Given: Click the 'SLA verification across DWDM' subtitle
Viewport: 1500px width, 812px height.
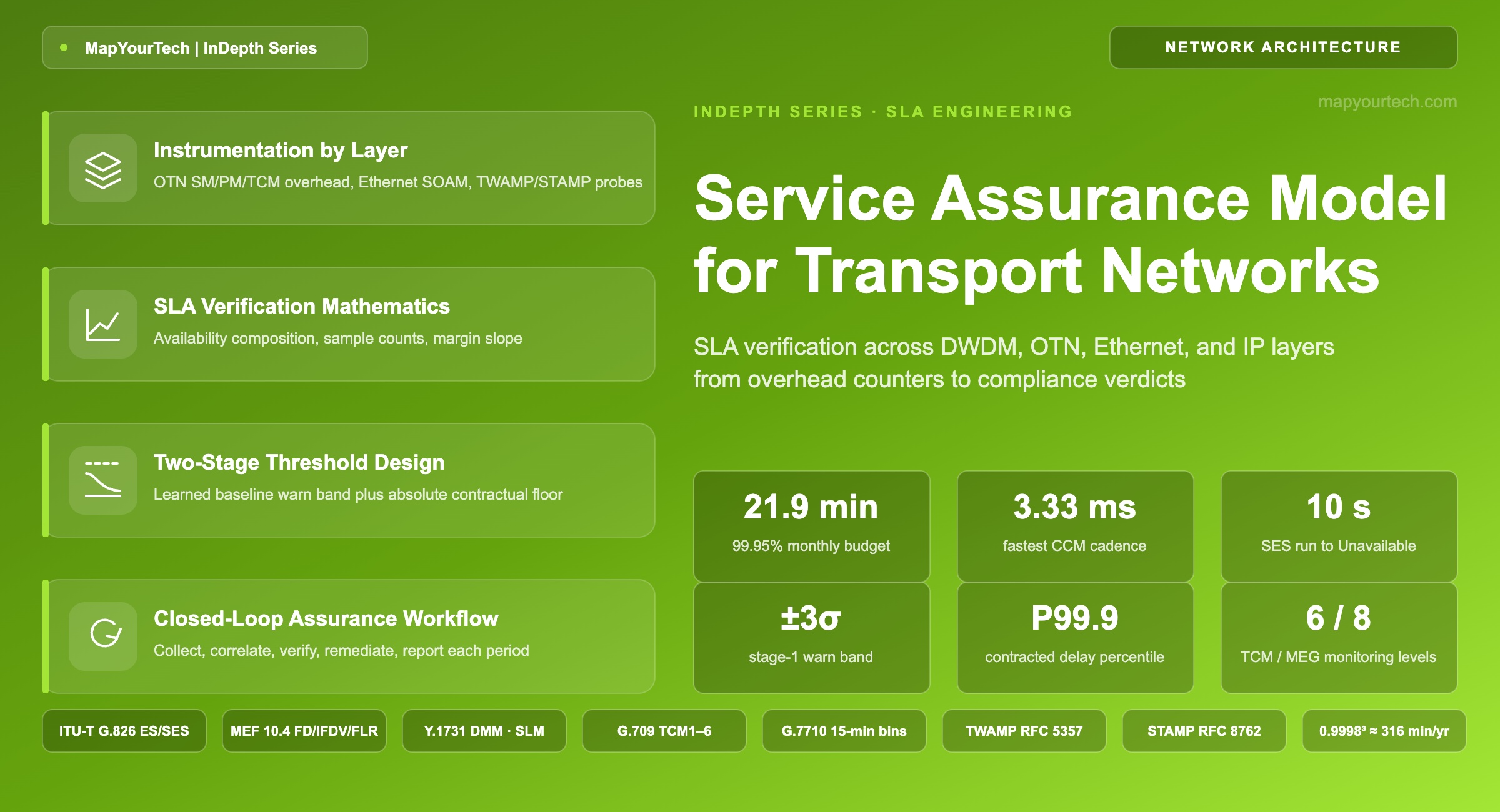Looking at the screenshot, I should (x=1014, y=347).
